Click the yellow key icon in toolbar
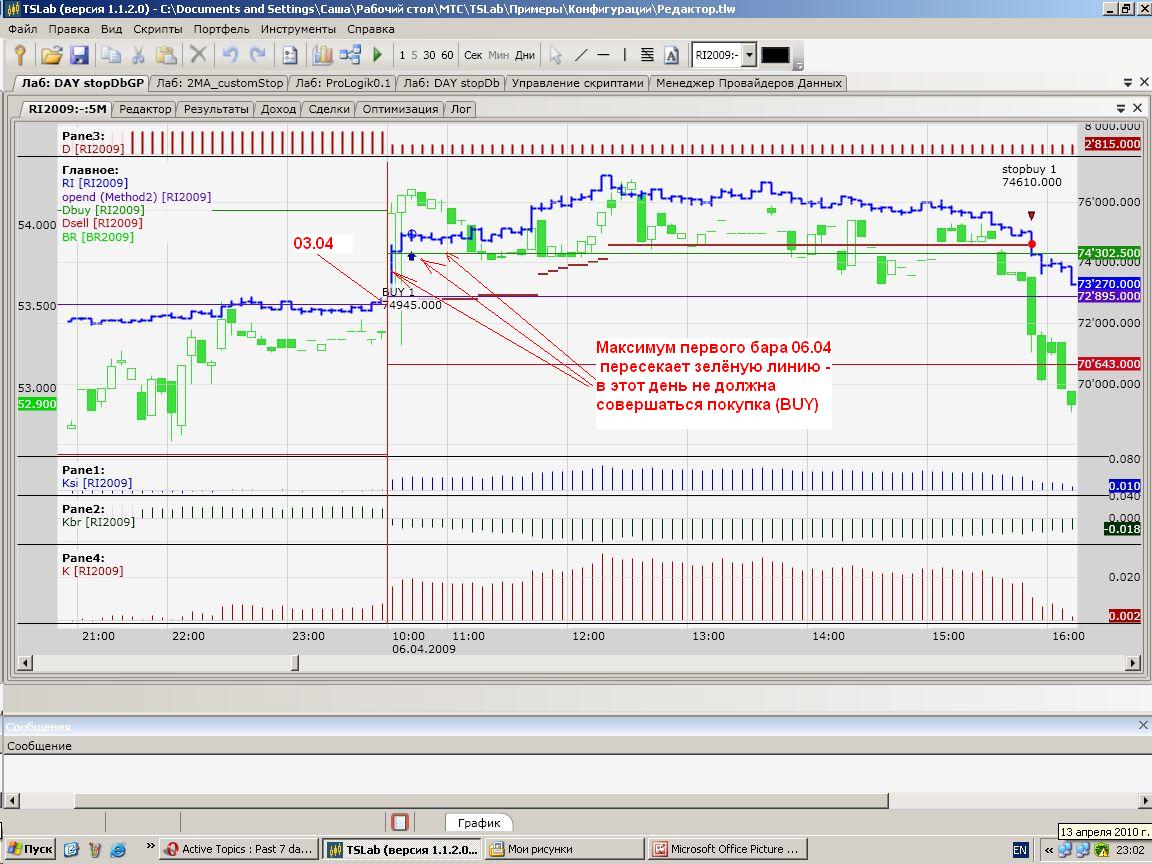 pyautogui.click(x=19, y=55)
